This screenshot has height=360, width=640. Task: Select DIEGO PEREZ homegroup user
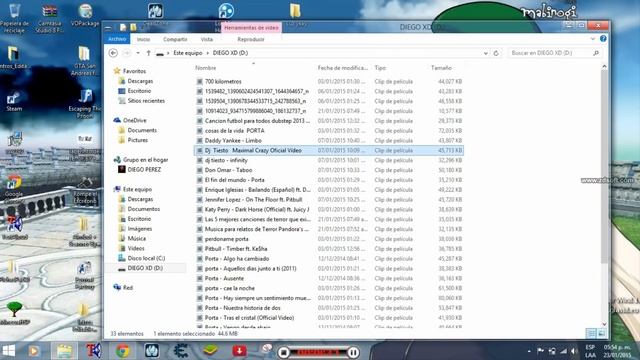pos(144,169)
